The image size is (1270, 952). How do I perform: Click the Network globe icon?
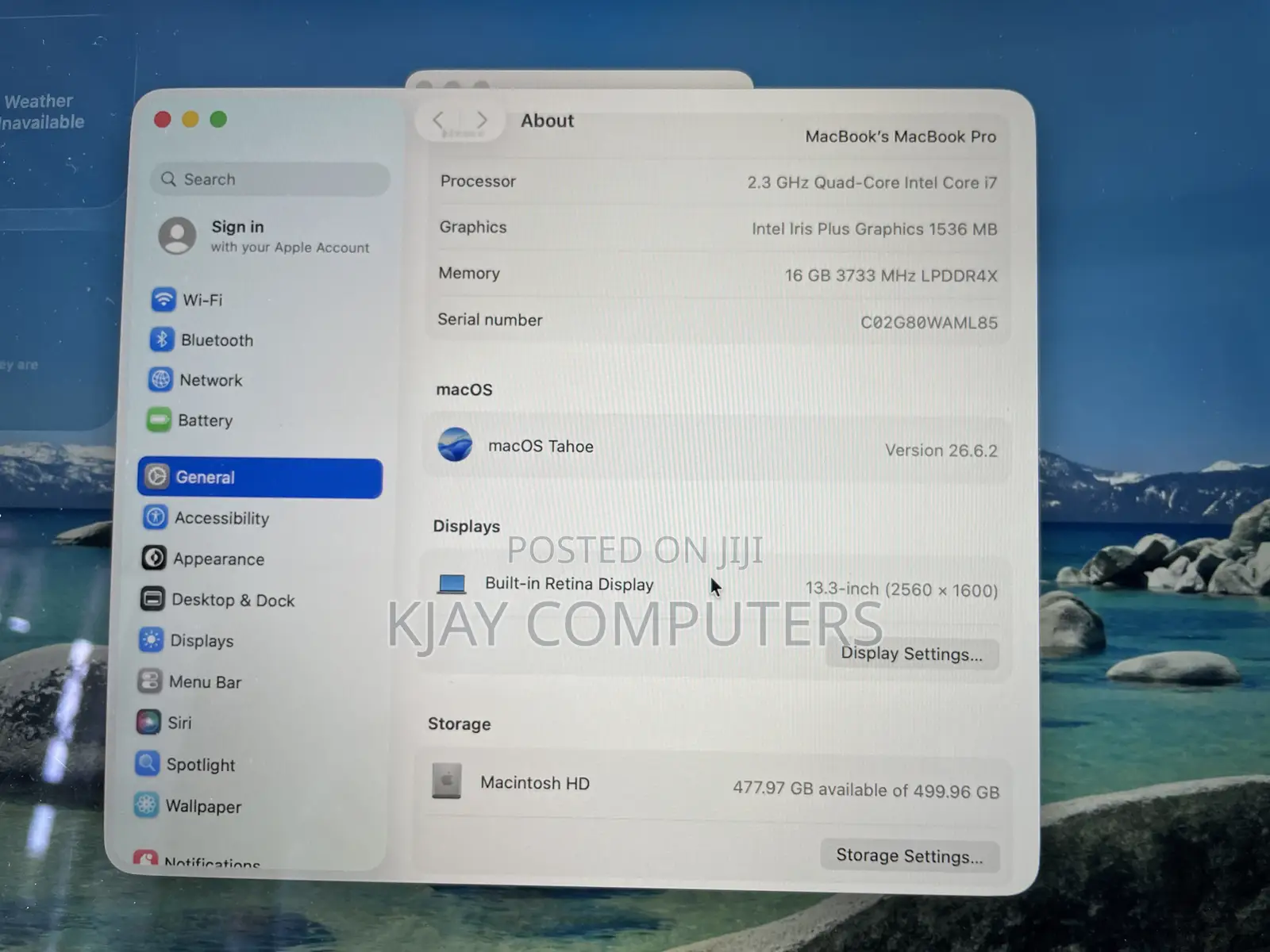tap(160, 379)
